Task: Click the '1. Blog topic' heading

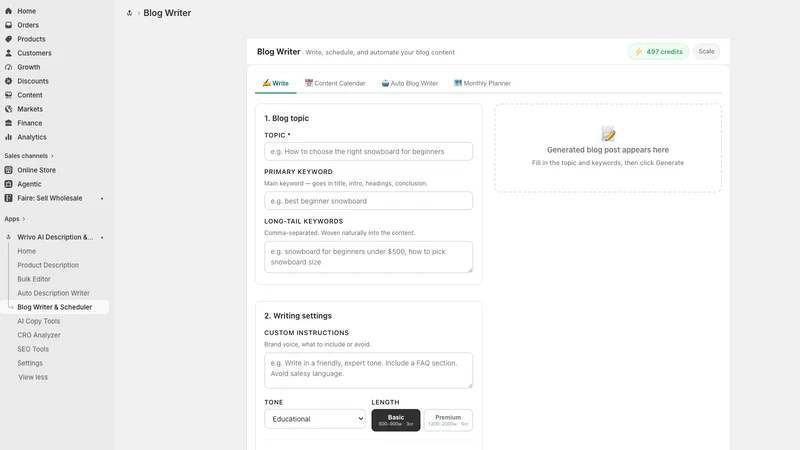Action: click(286, 118)
